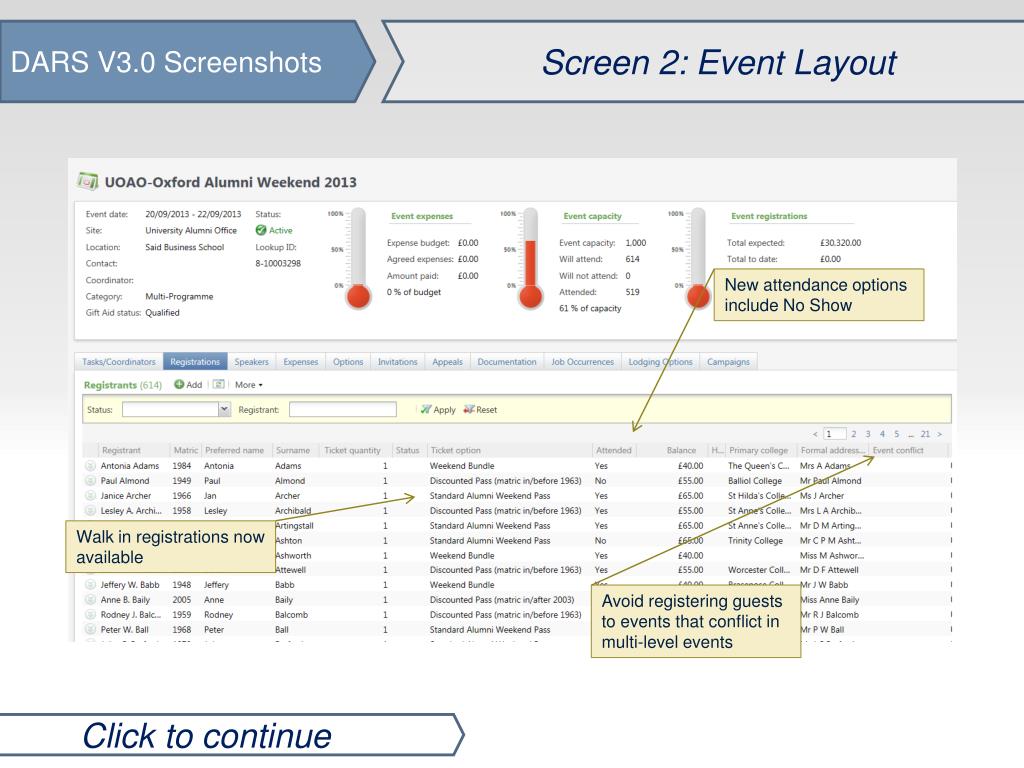Sort by Matric column header

[185, 451]
